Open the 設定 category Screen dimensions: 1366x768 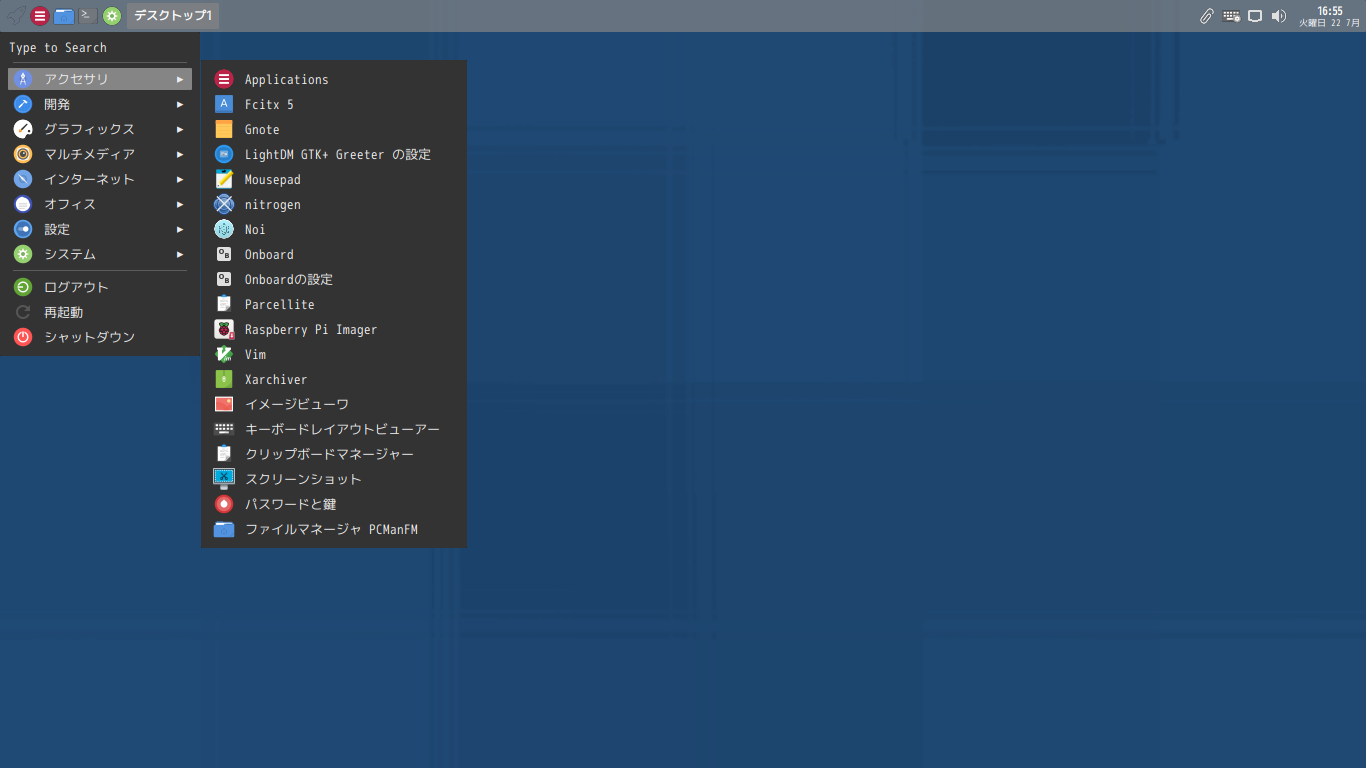[x=100, y=229]
